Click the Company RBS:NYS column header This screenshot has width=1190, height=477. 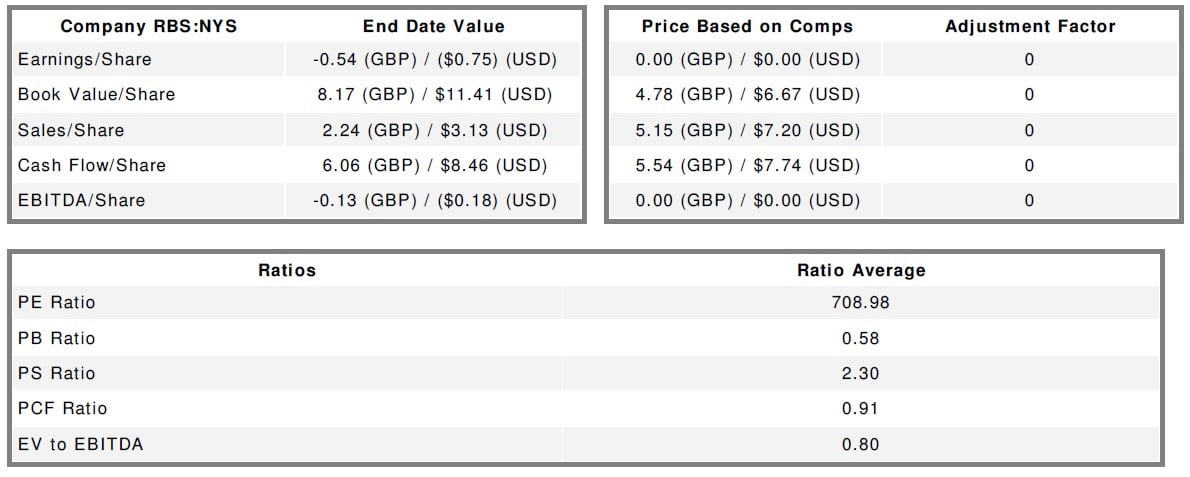click(x=148, y=26)
